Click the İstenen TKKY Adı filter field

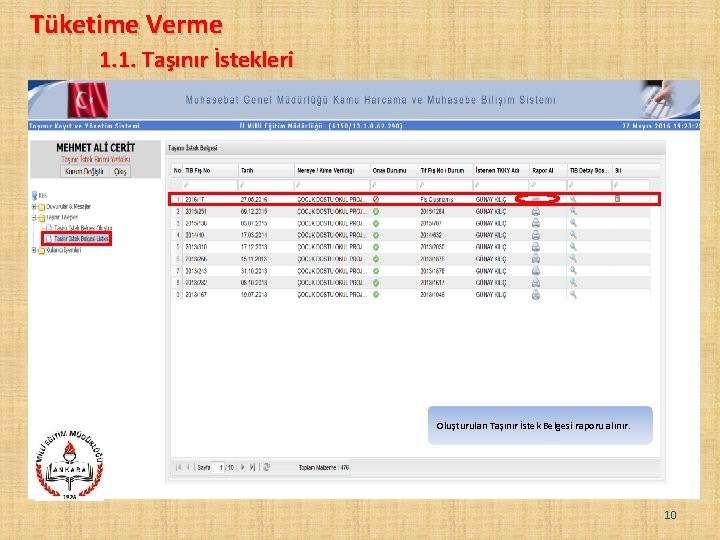(x=501, y=185)
